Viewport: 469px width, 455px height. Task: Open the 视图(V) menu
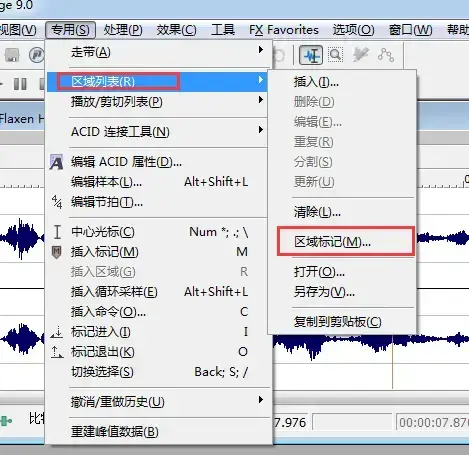pos(18,30)
